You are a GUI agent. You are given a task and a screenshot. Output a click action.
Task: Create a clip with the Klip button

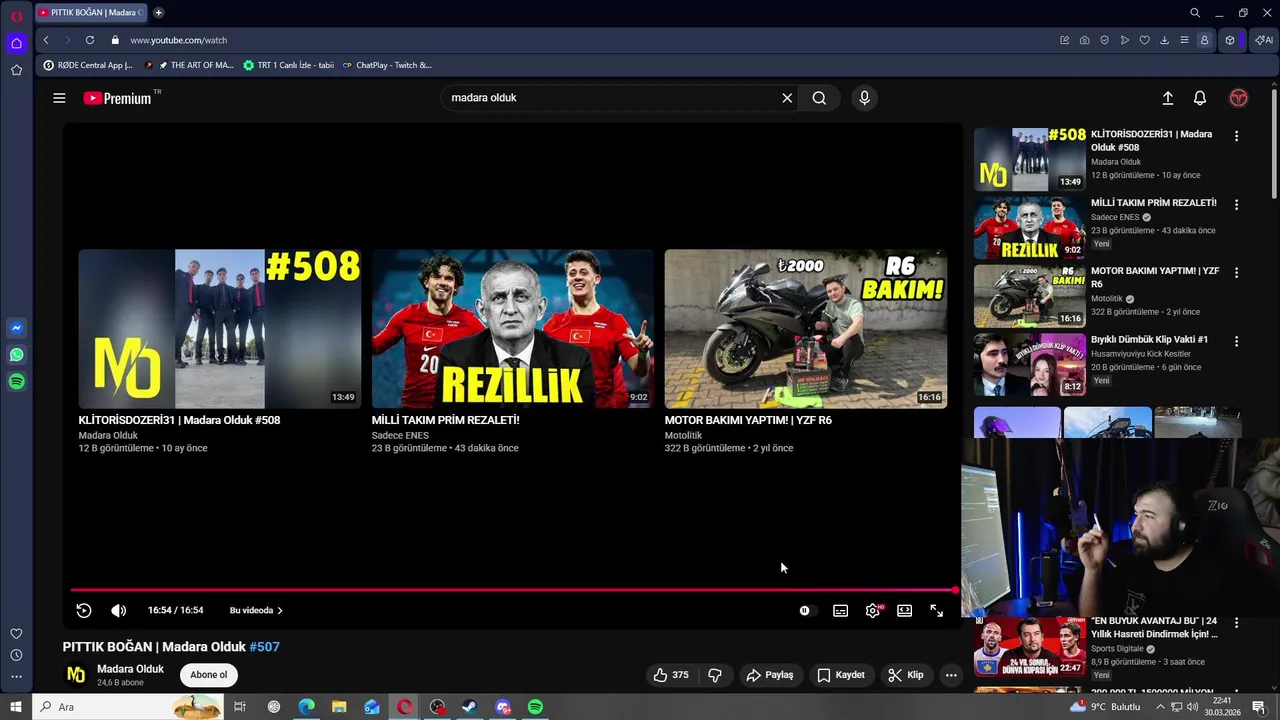click(906, 675)
